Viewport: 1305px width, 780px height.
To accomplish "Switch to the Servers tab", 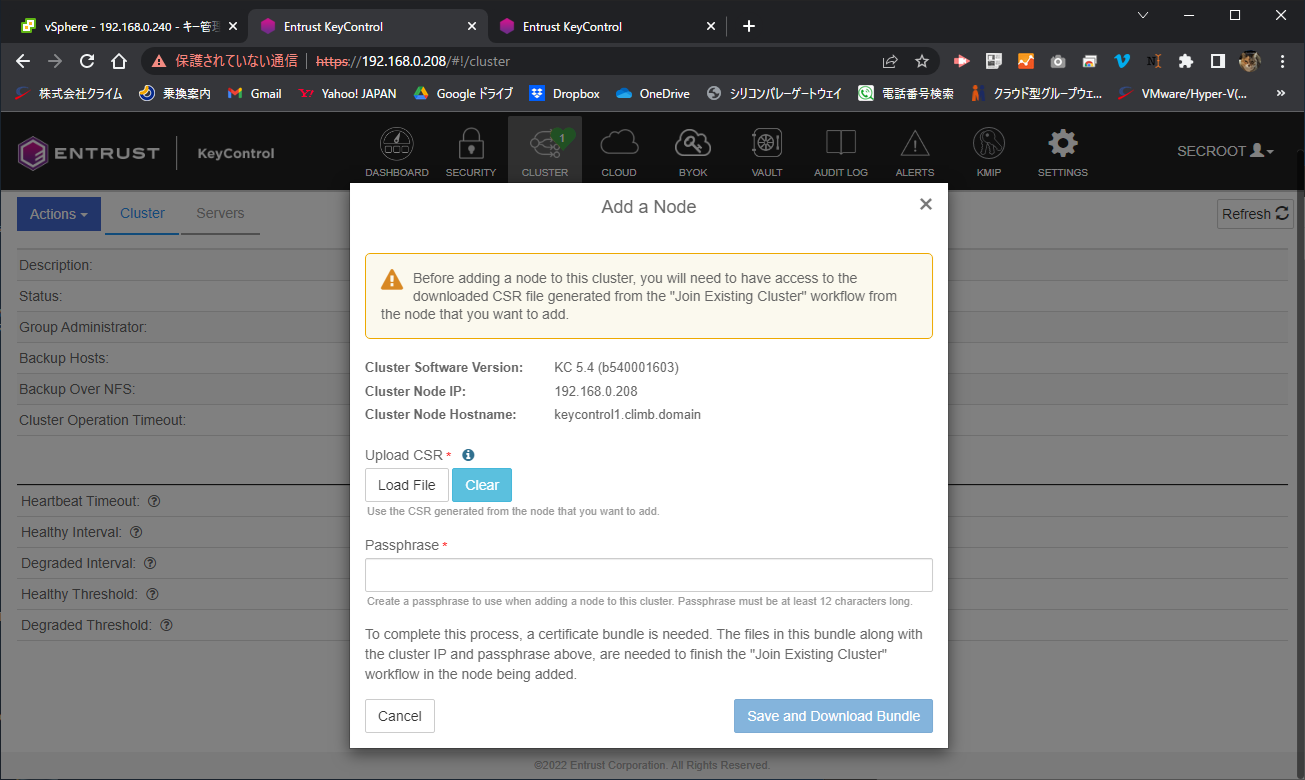I will (x=220, y=214).
